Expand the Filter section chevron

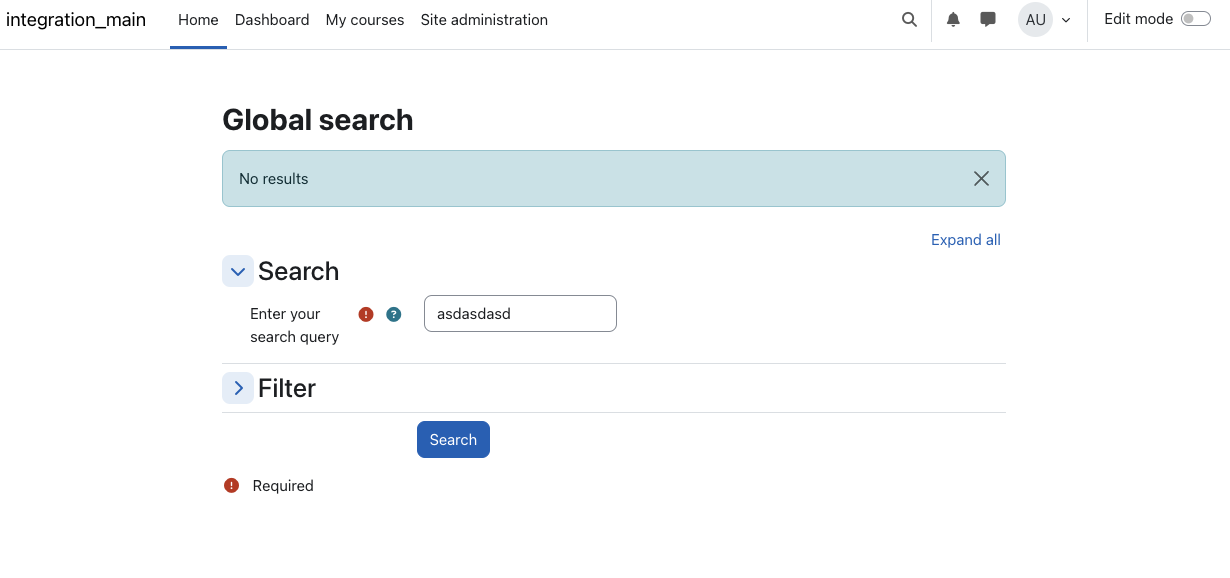[238, 388]
